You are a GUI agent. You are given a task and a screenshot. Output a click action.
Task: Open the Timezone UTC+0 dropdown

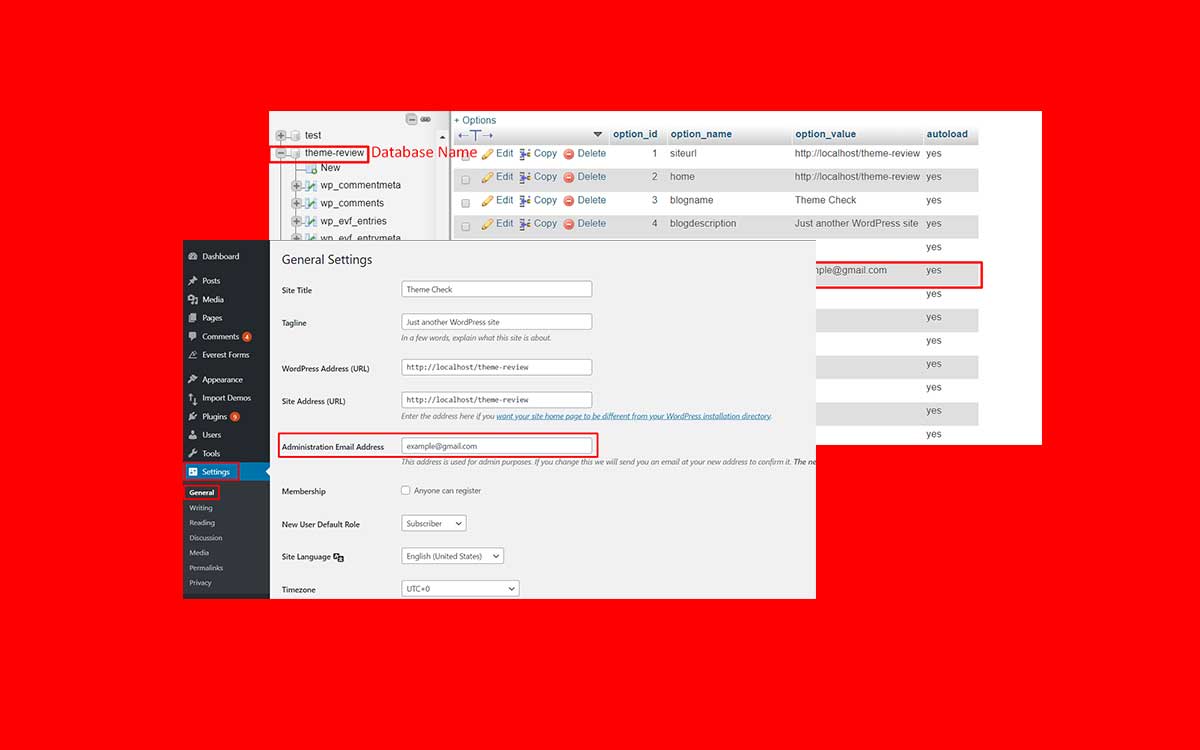pos(461,589)
